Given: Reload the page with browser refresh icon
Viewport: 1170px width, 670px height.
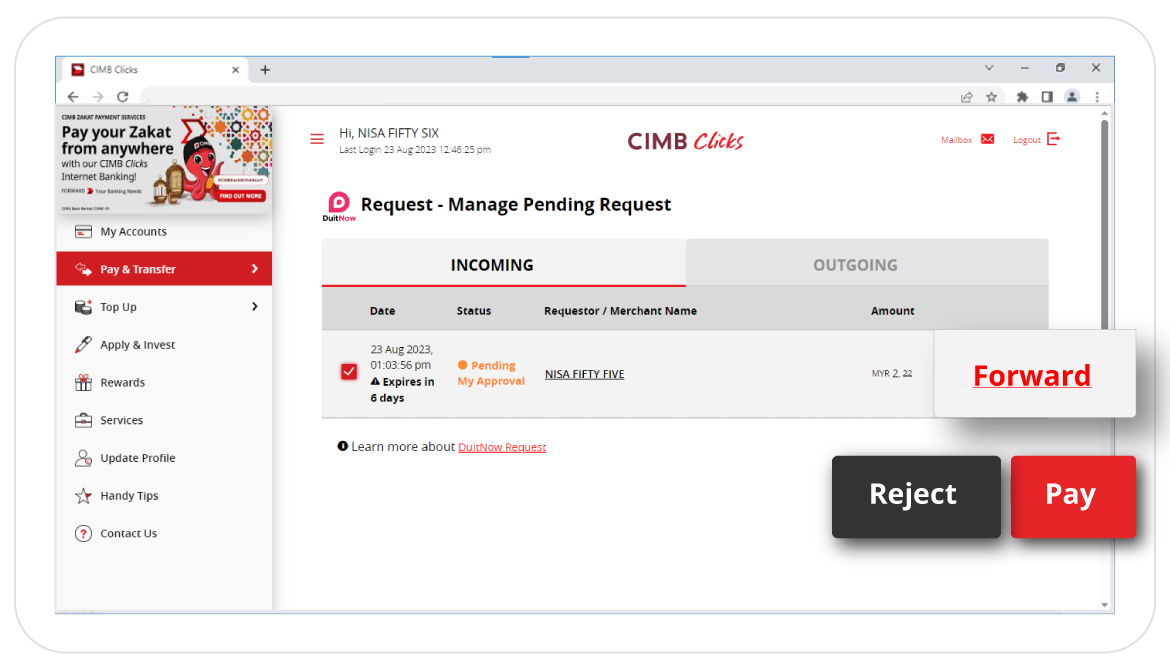Looking at the screenshot, I should [123, 97].
